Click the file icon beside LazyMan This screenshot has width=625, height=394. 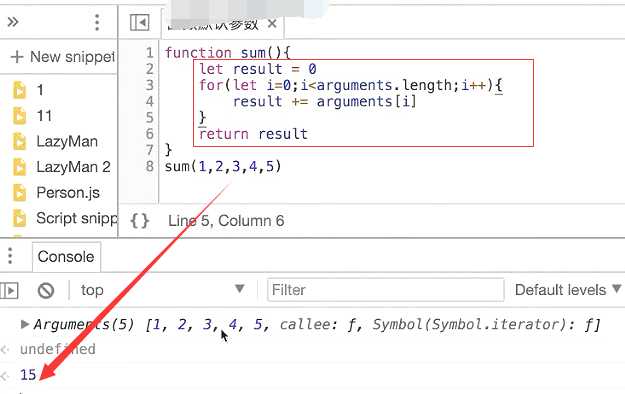coord(19,142)
